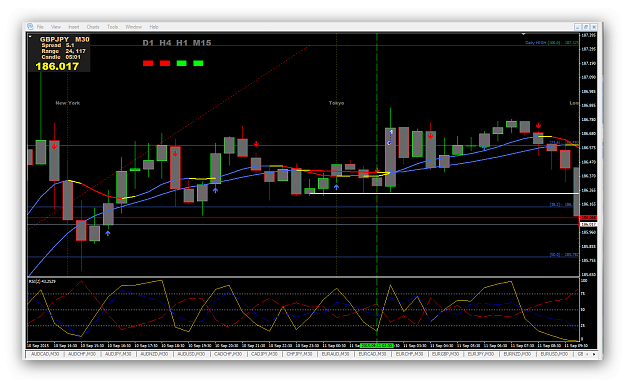Click the right arrow to show more chart tabs

pos(594,354)
